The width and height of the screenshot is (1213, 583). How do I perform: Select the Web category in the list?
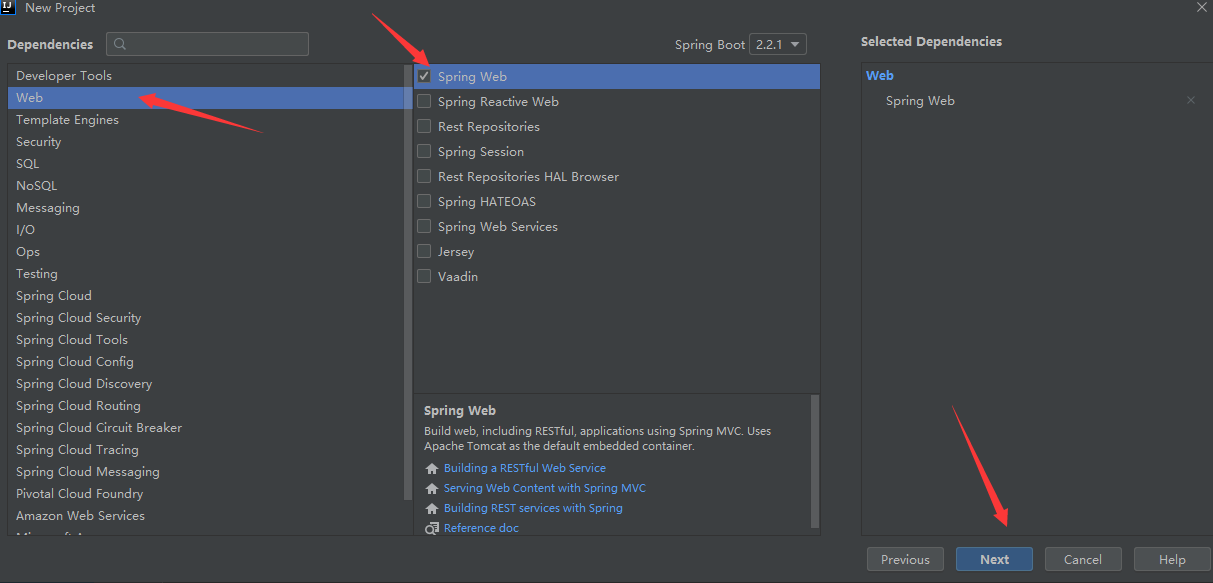coord(205,98)
